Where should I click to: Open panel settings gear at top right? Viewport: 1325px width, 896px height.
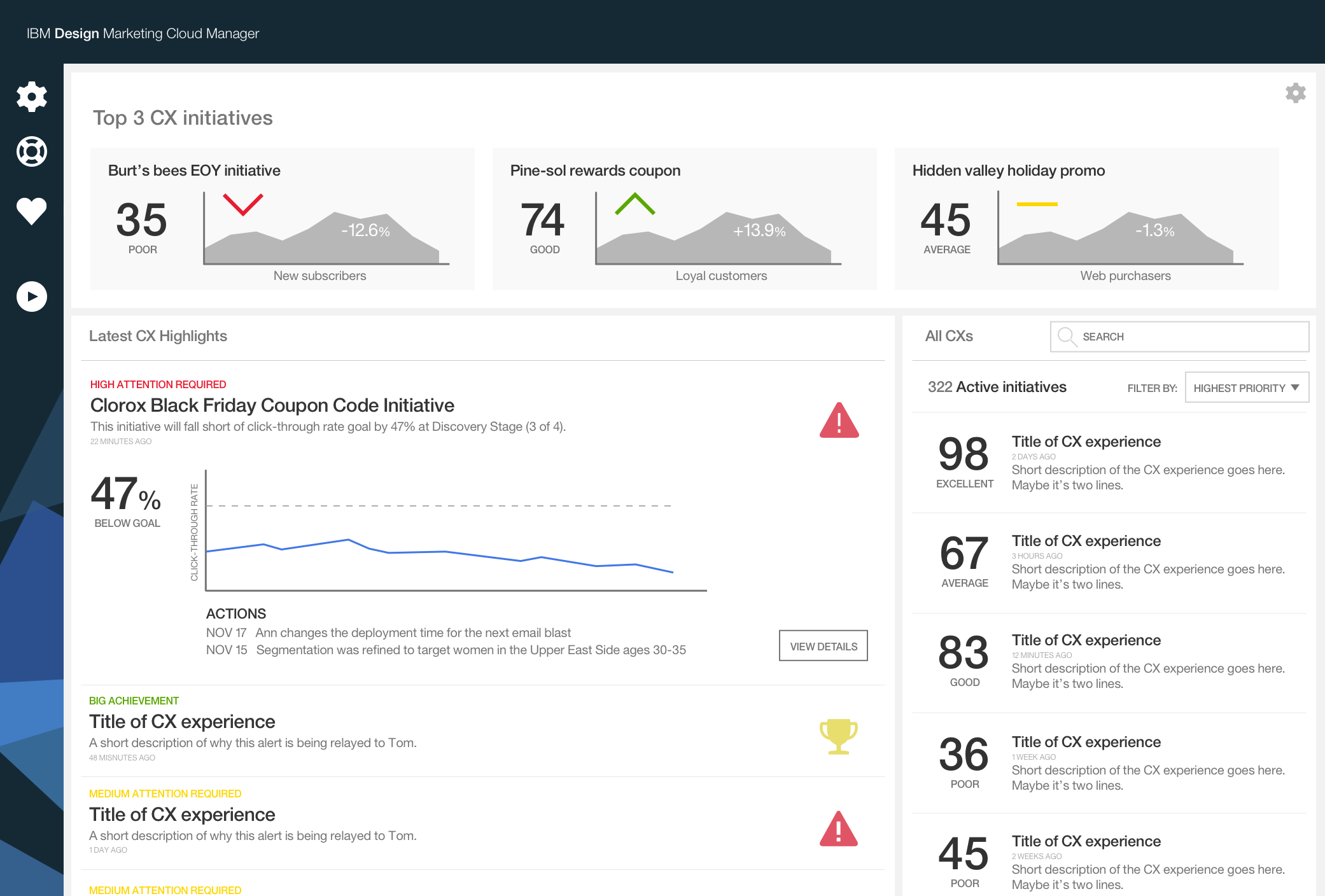point(1295,93)
